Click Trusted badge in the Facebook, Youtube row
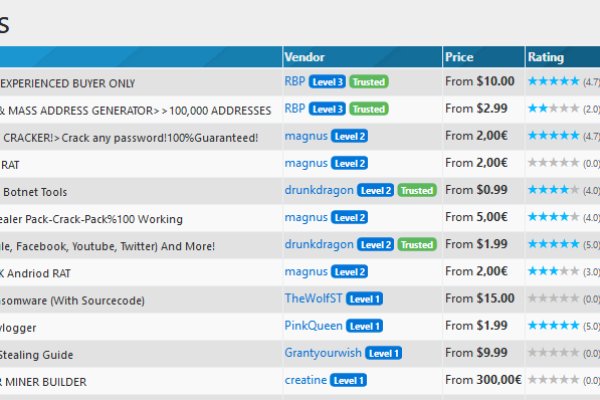Viewport: 600px width, 400px height. (x=417, y=245)
